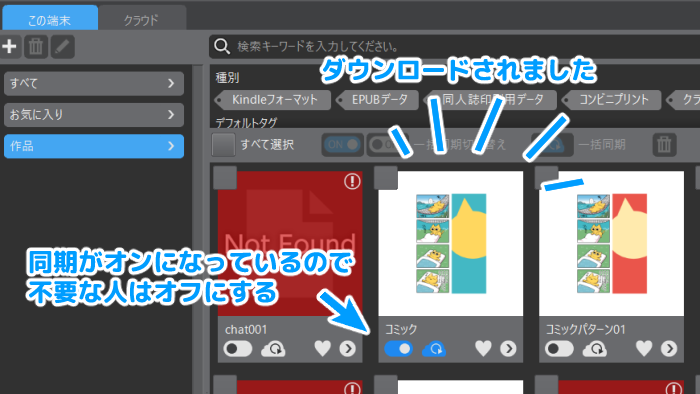Click the pencil edit icon

coord(62,46)
